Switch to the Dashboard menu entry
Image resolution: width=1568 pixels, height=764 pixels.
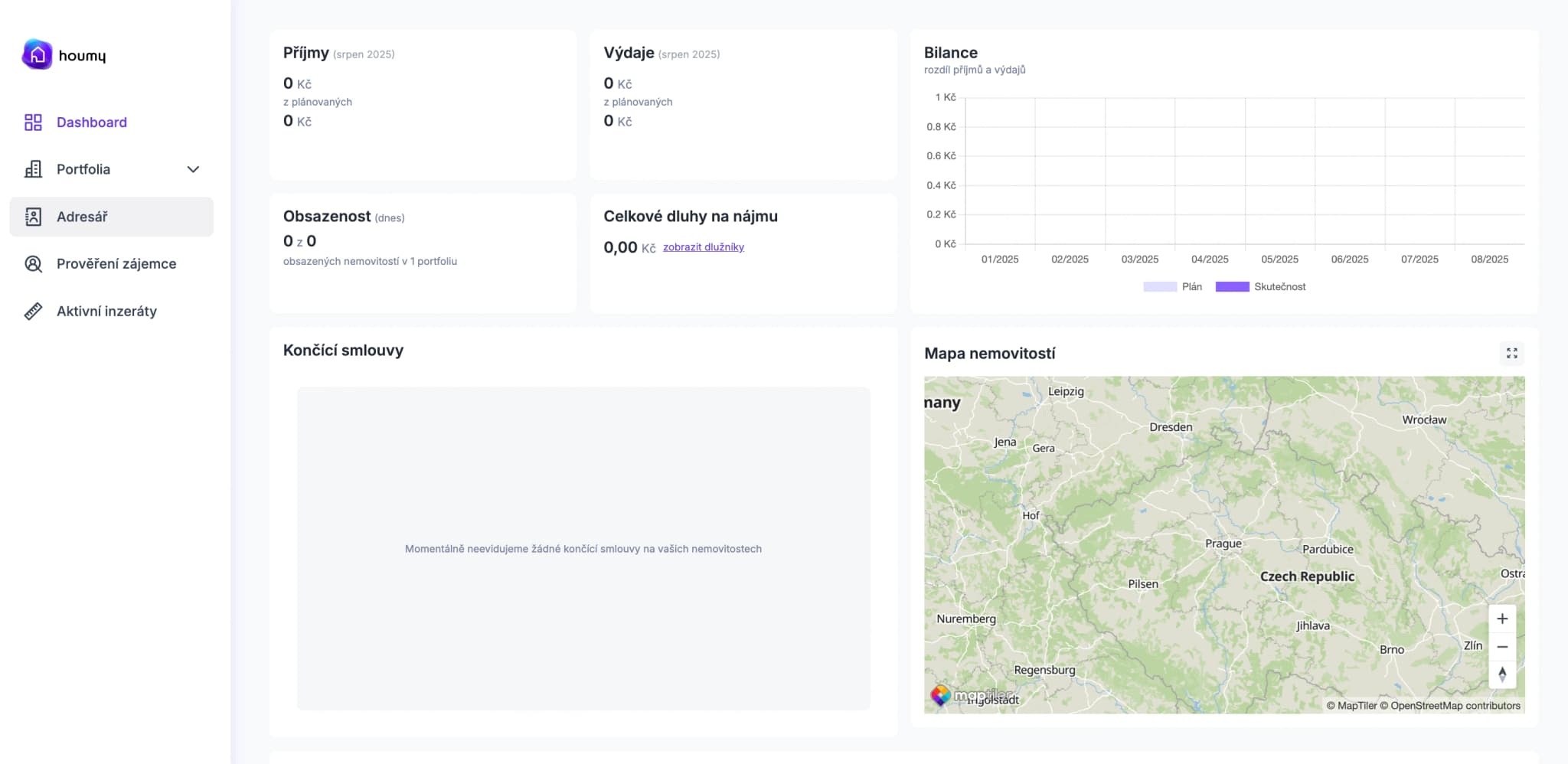pos(91,122)
